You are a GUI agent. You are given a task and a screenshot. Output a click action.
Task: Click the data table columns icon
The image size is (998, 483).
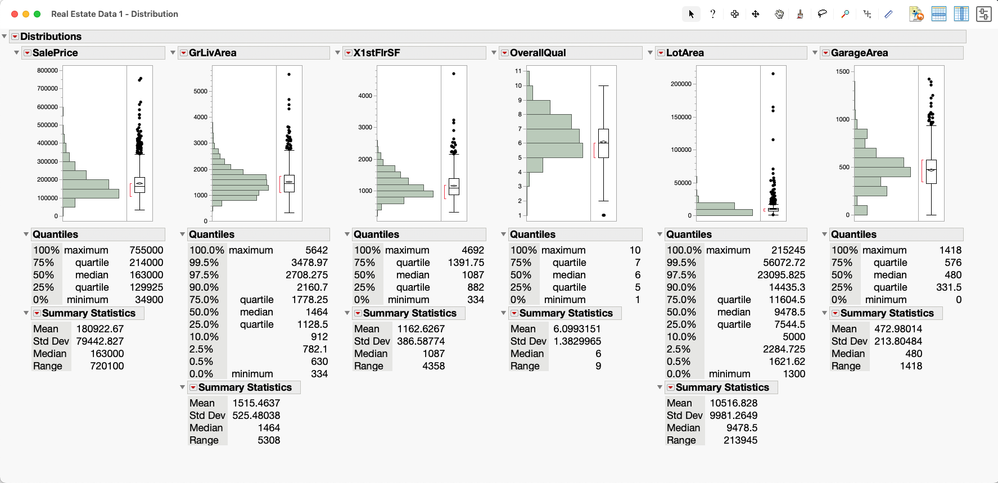[x=961, y=14]
